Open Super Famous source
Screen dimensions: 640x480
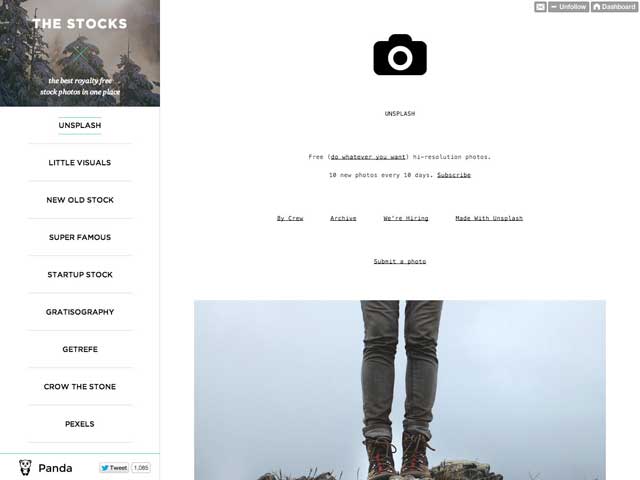[80, 237]
